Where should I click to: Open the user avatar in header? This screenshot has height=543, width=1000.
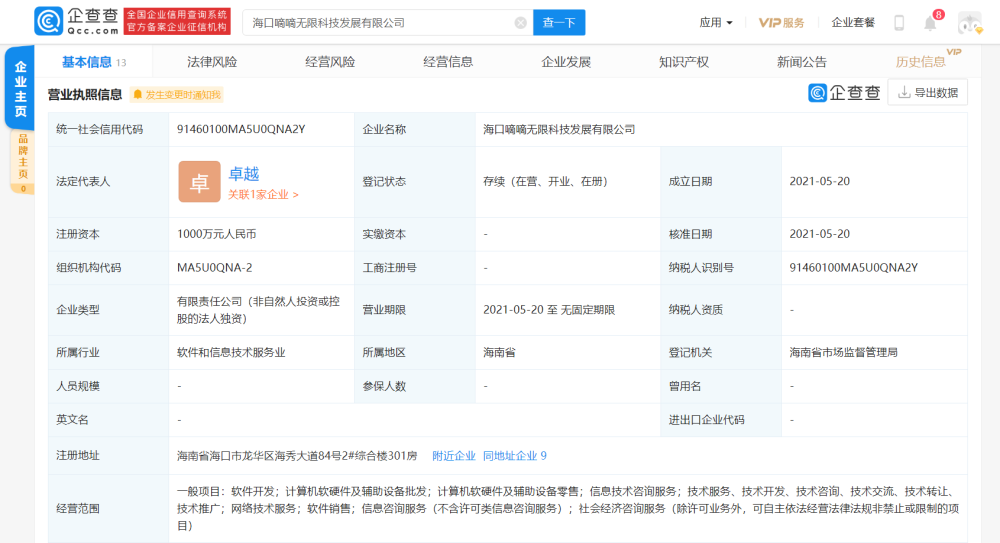point(969,24)
